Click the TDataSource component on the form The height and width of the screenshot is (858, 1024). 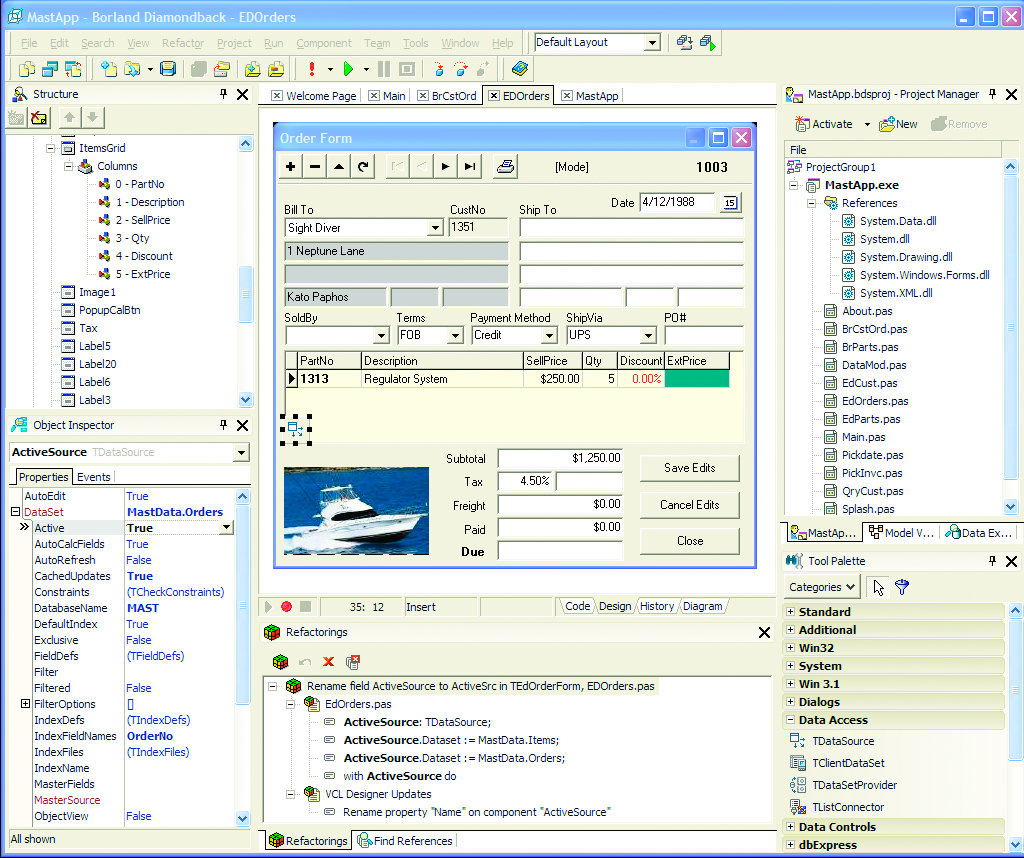[x=296, y=429]
